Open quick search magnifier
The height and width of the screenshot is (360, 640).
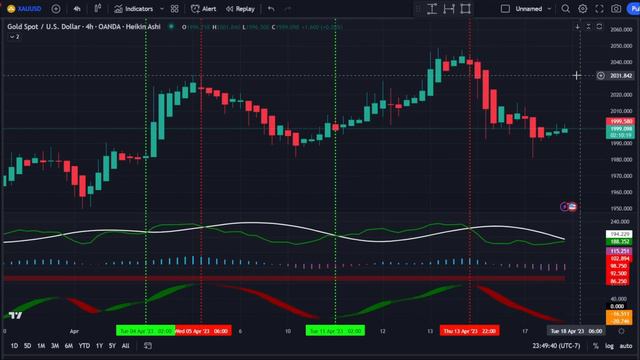(x=565, y=9)
